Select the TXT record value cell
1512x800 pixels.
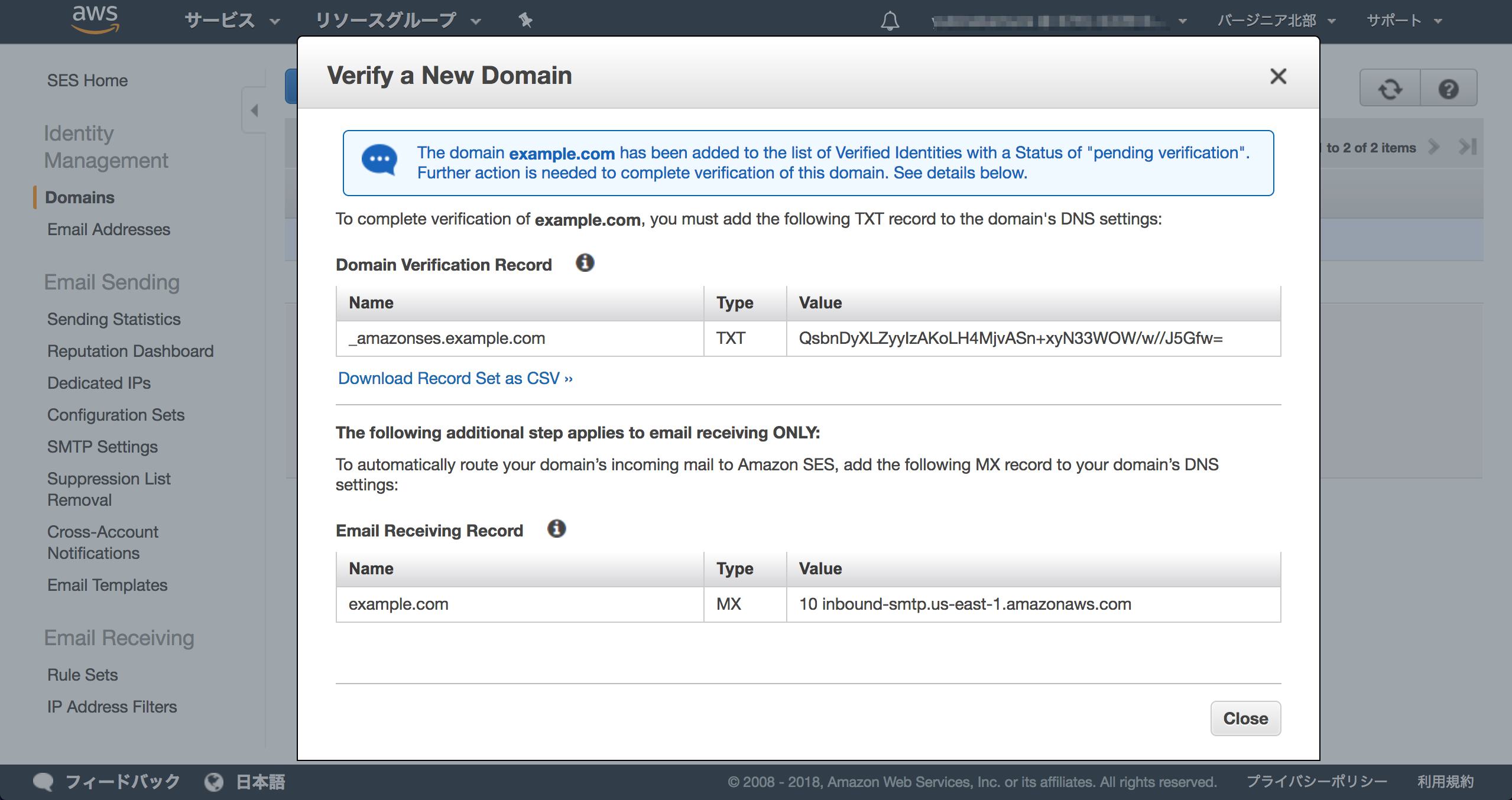[x=1033, y=339]
